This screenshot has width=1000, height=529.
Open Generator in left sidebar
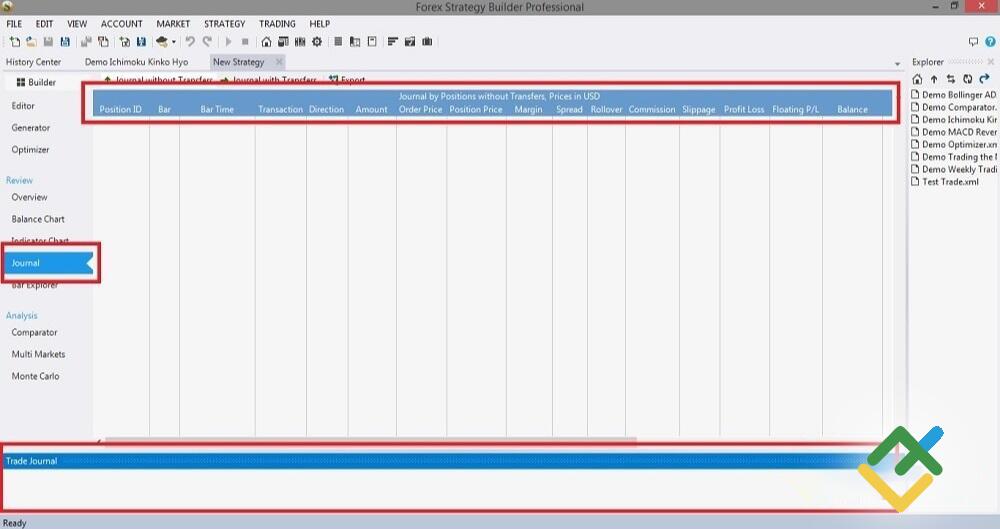(x=31, y=128)
